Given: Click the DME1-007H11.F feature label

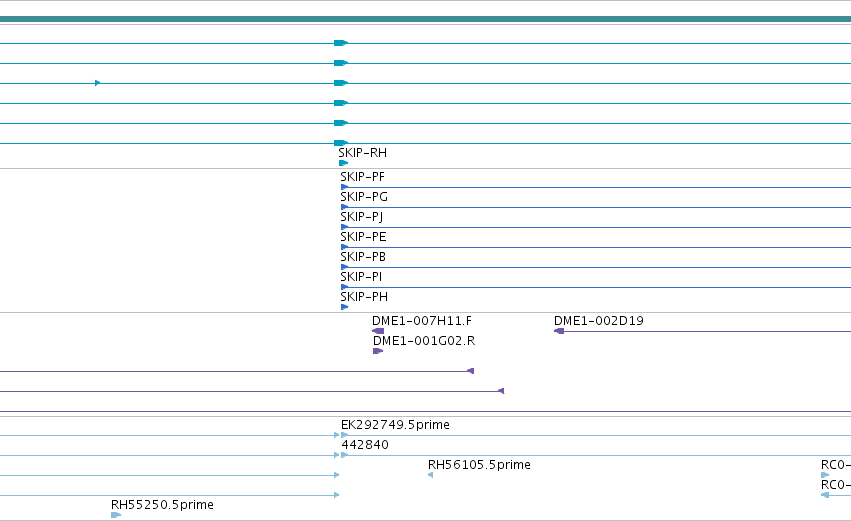Looking at the screenshot, I should 422,321.
